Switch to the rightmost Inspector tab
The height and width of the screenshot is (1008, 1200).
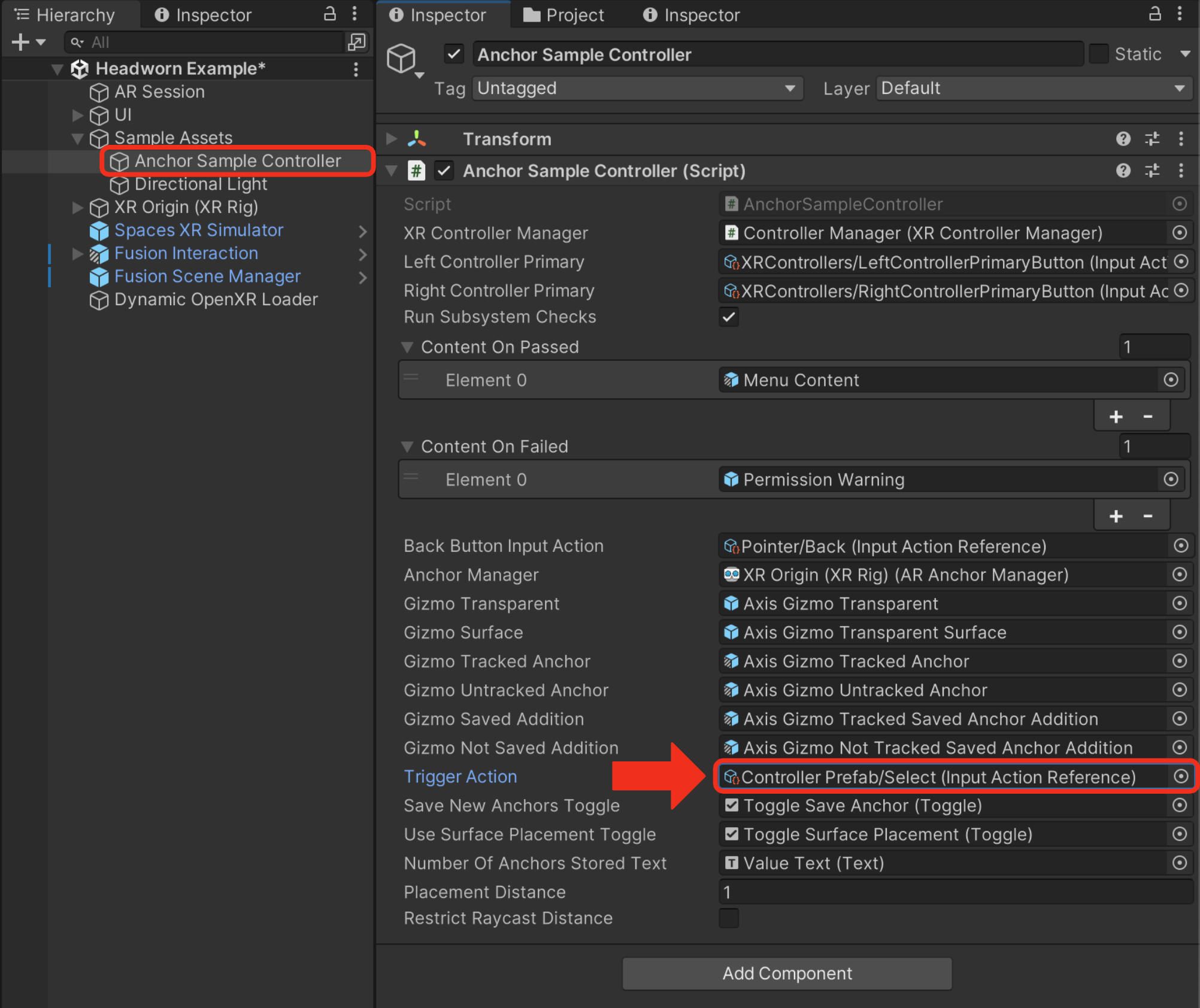tap(692, 14)
